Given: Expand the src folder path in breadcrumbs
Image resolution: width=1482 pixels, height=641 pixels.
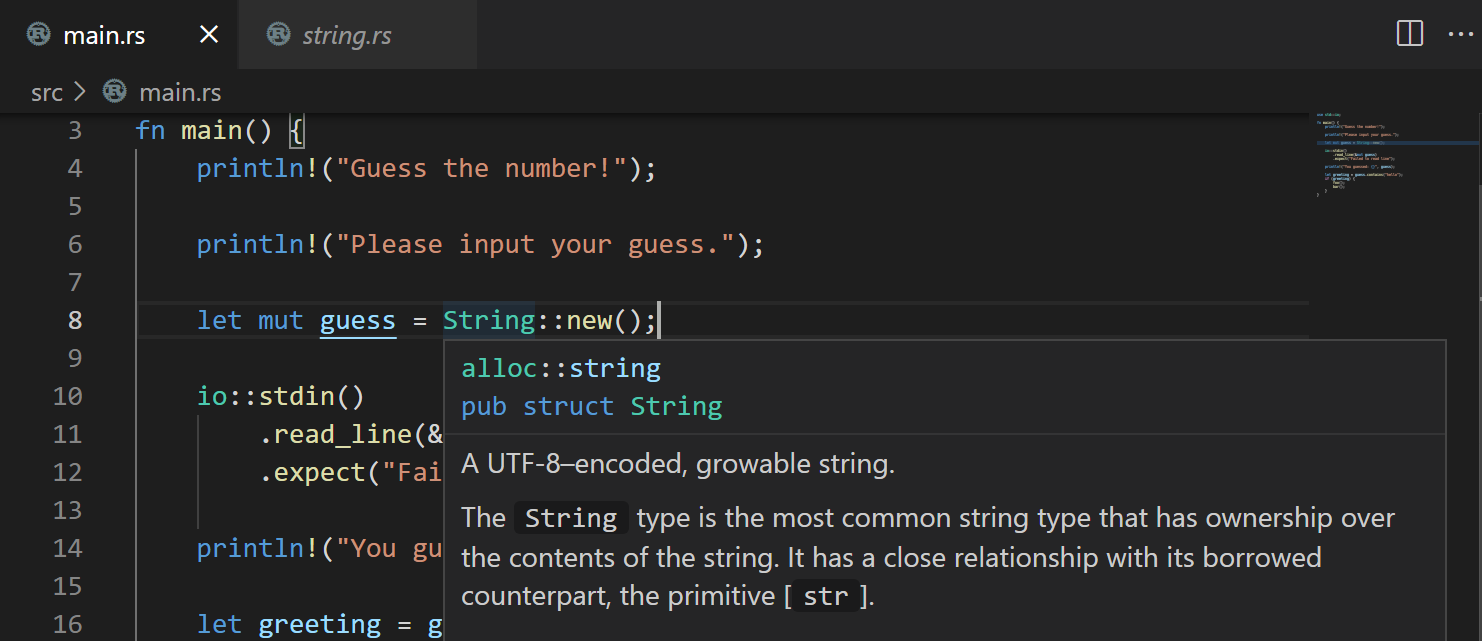Looking at the screenshot, I should [x=46, y=92].
